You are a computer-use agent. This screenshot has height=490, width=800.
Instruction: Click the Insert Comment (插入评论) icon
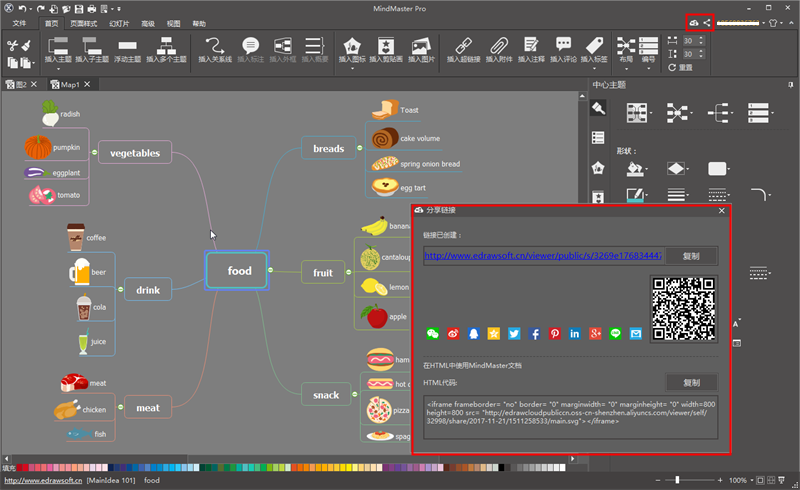click(563, 45)
